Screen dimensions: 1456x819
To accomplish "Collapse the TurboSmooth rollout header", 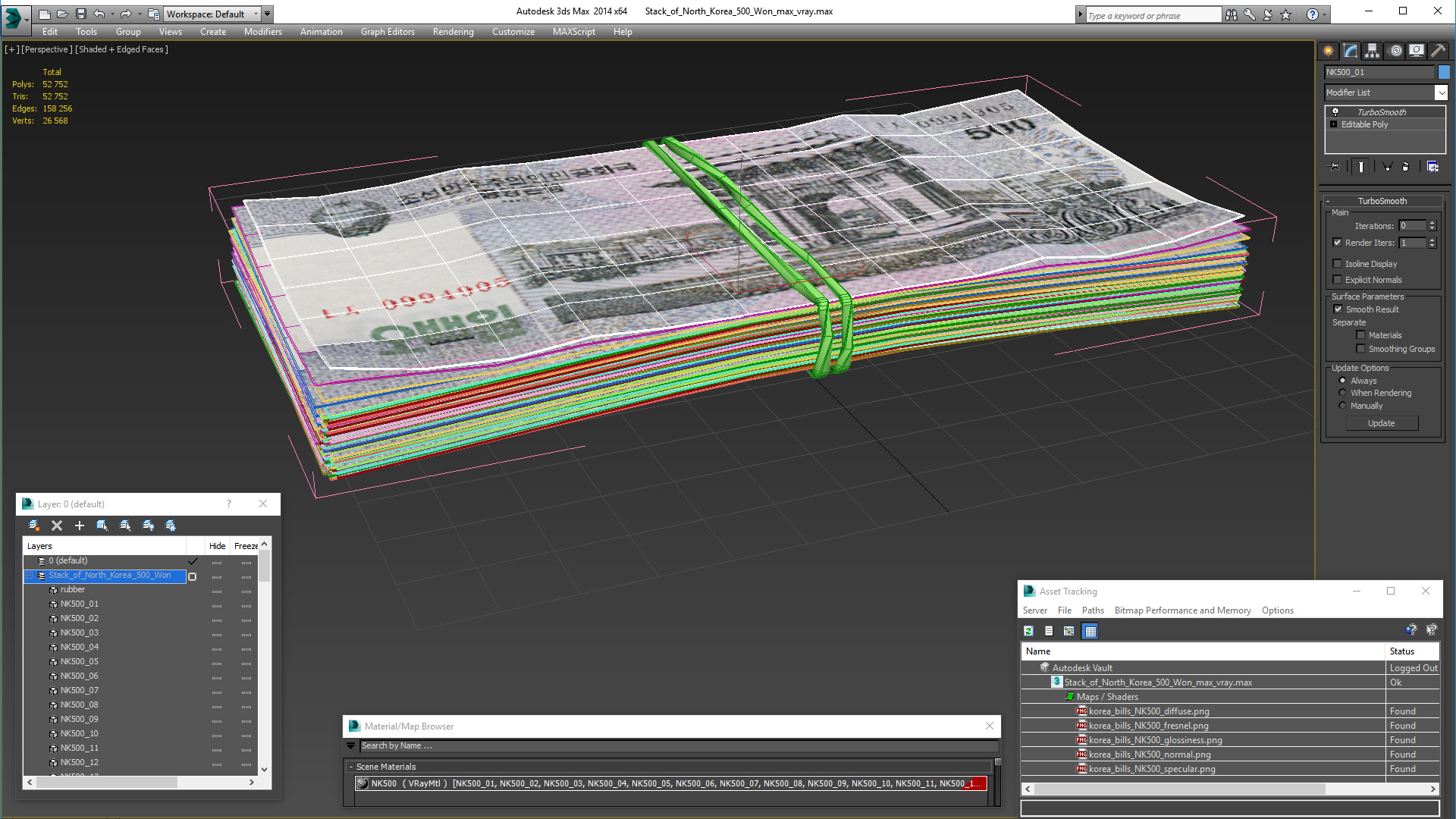I will (1382, 201).
